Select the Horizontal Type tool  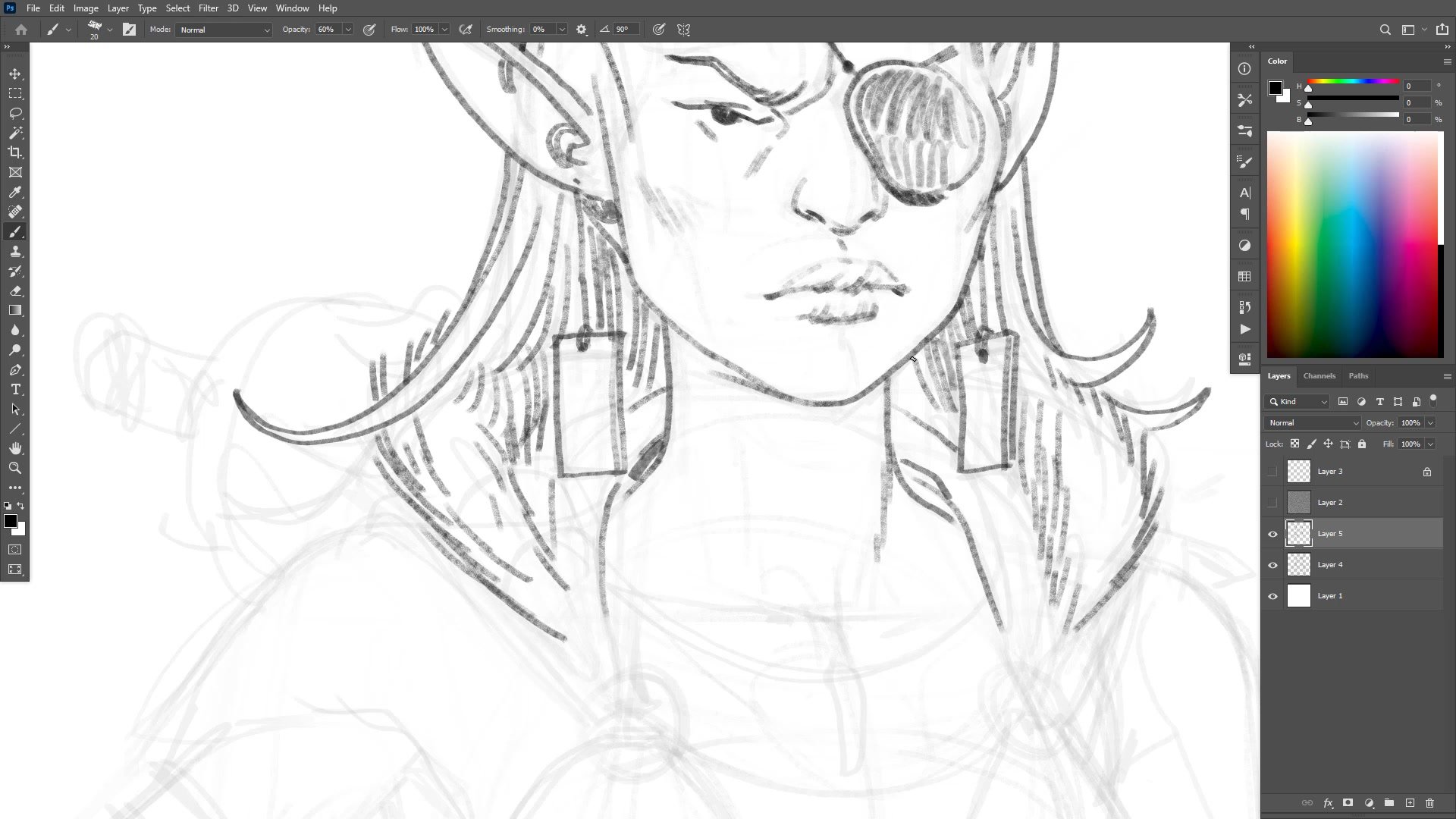point(15,390)
